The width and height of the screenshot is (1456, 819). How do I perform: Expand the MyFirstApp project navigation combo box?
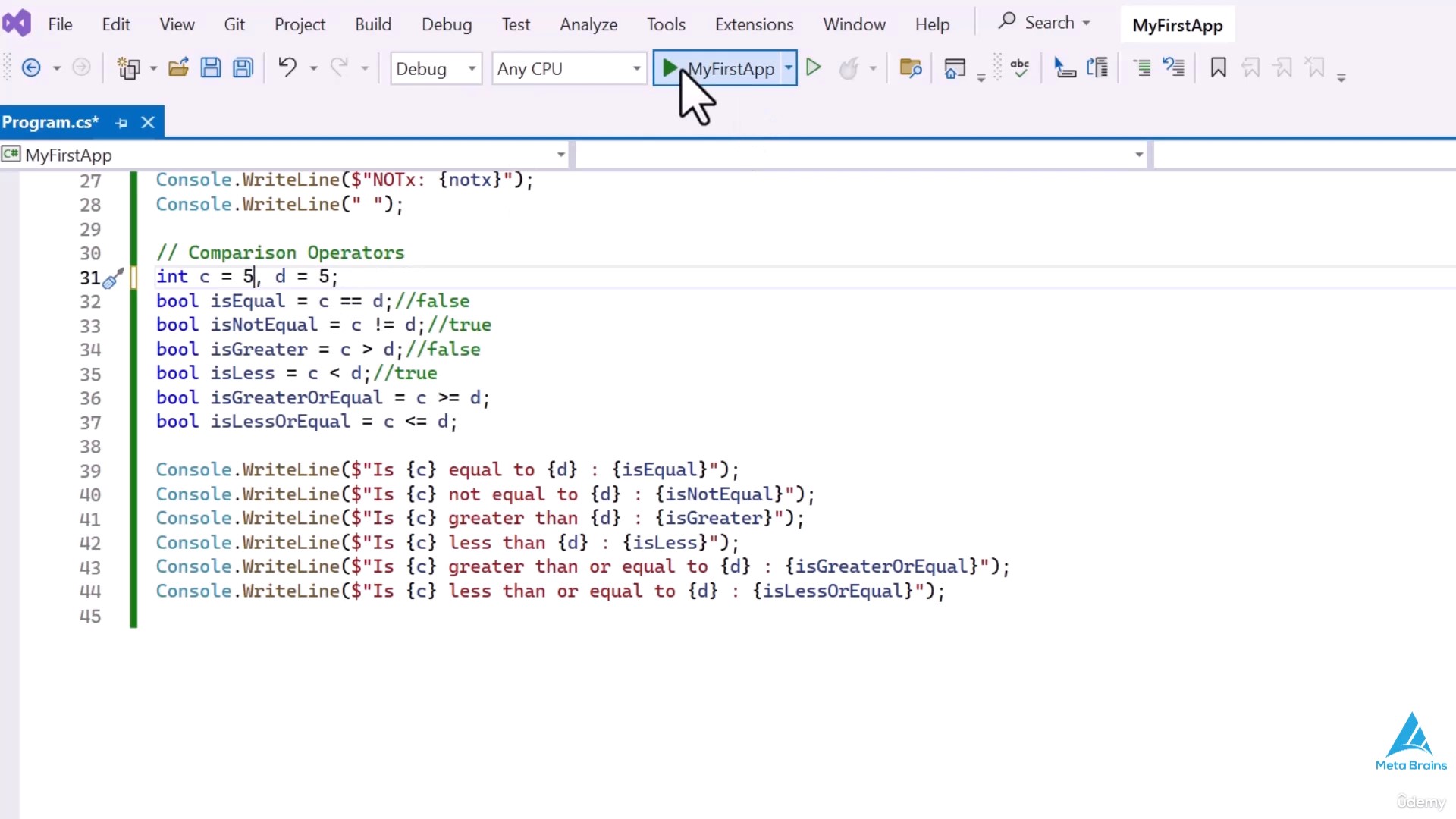285,155
